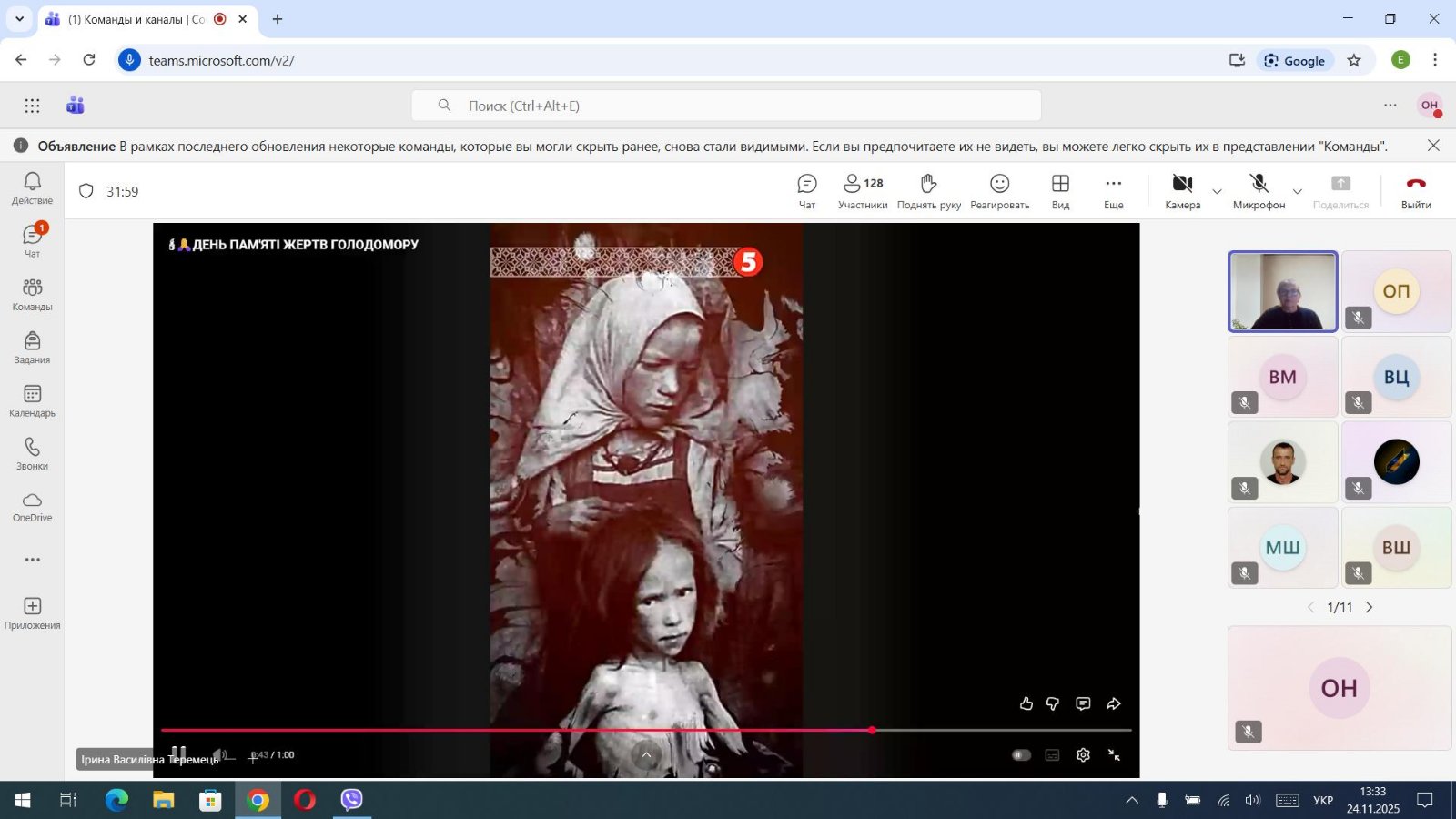This screenshot has width=1456, height=819.
Task: Turn on the Камера toggle
Action: [1182, 191]
